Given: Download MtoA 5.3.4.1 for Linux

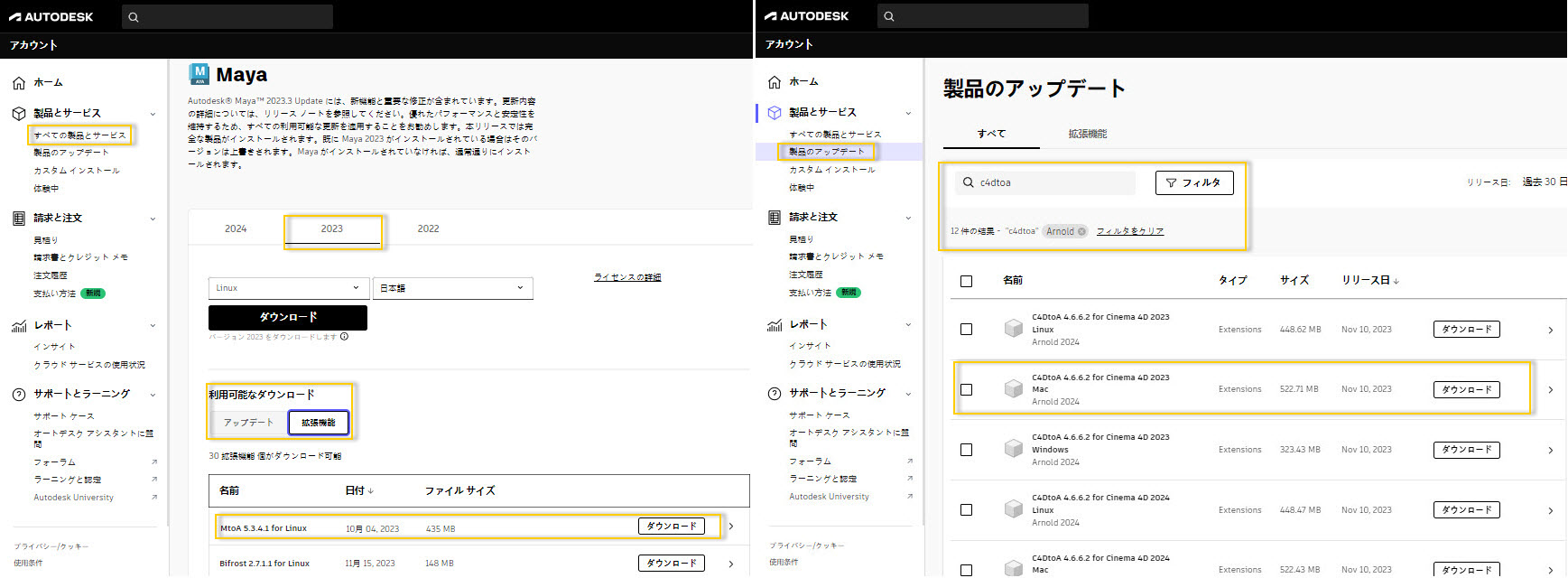Looking at the screenshot, I should tap(672, 527).
